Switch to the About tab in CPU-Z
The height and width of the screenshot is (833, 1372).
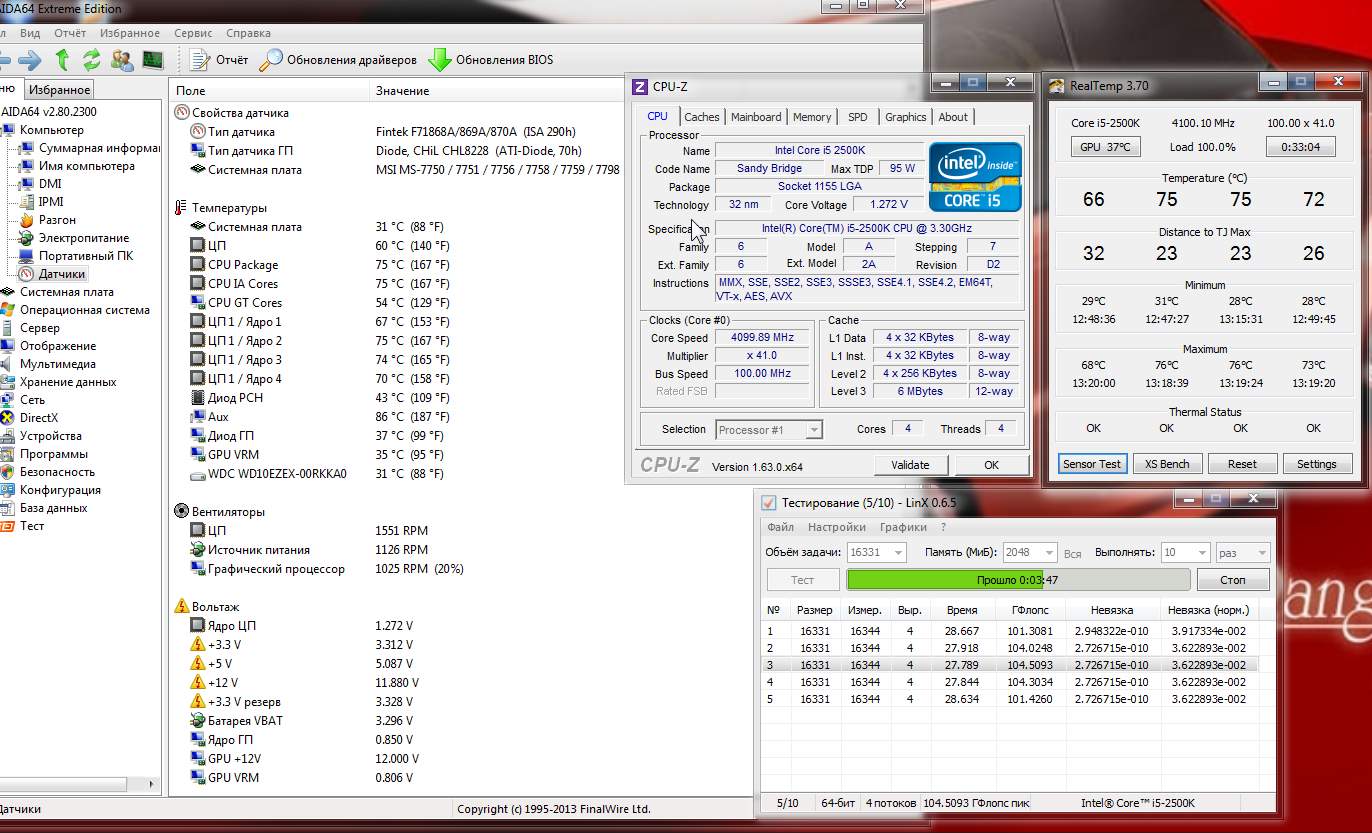click(x=953, y=117)
